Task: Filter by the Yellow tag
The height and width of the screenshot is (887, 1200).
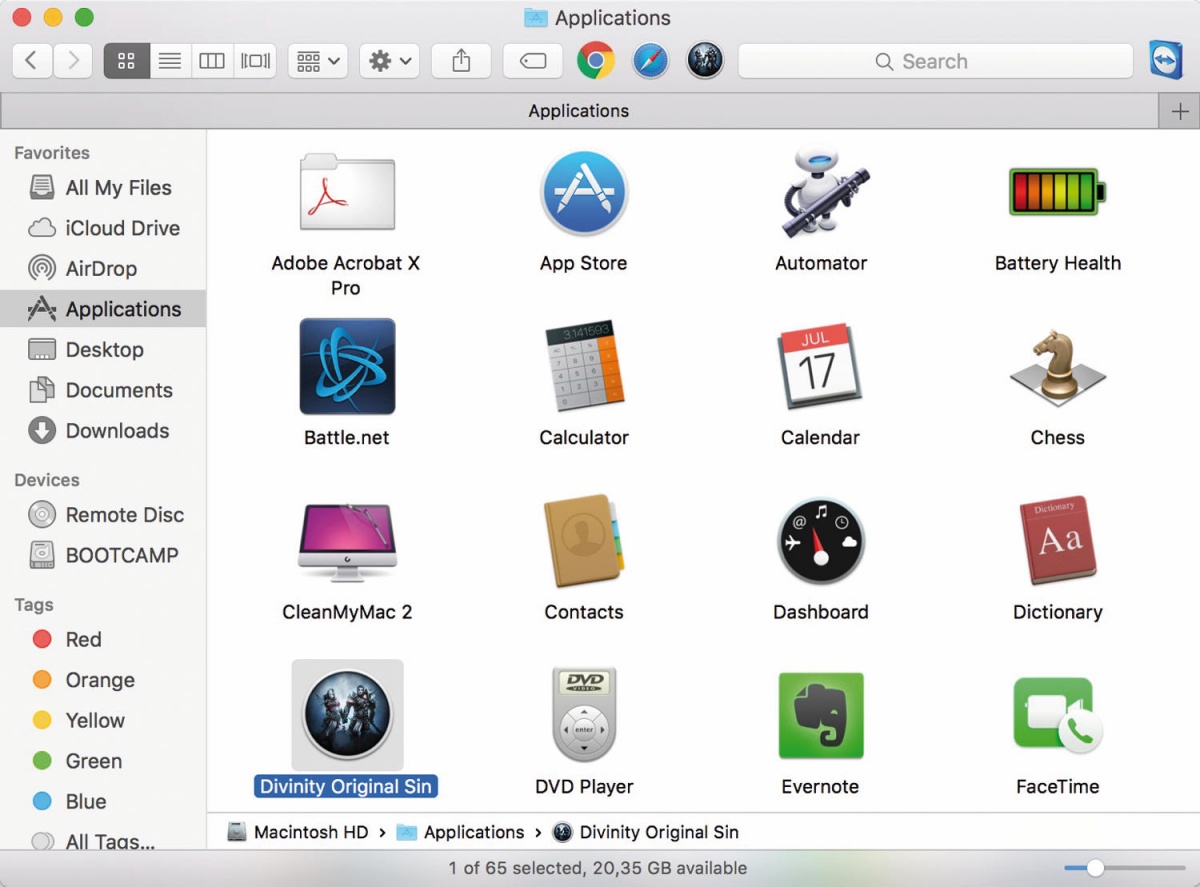Action: pyautogui.click(x=103, y=720)
